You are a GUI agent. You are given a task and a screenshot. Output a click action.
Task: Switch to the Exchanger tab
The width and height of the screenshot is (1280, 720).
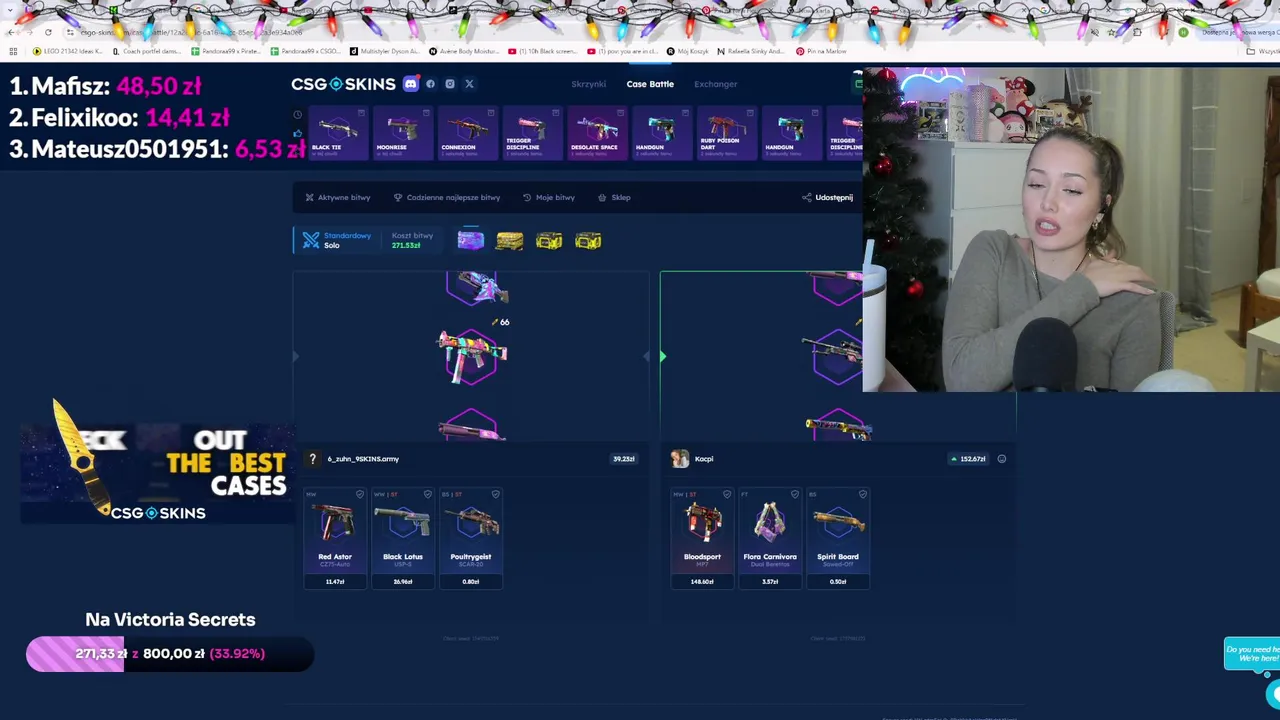[716, 84]
